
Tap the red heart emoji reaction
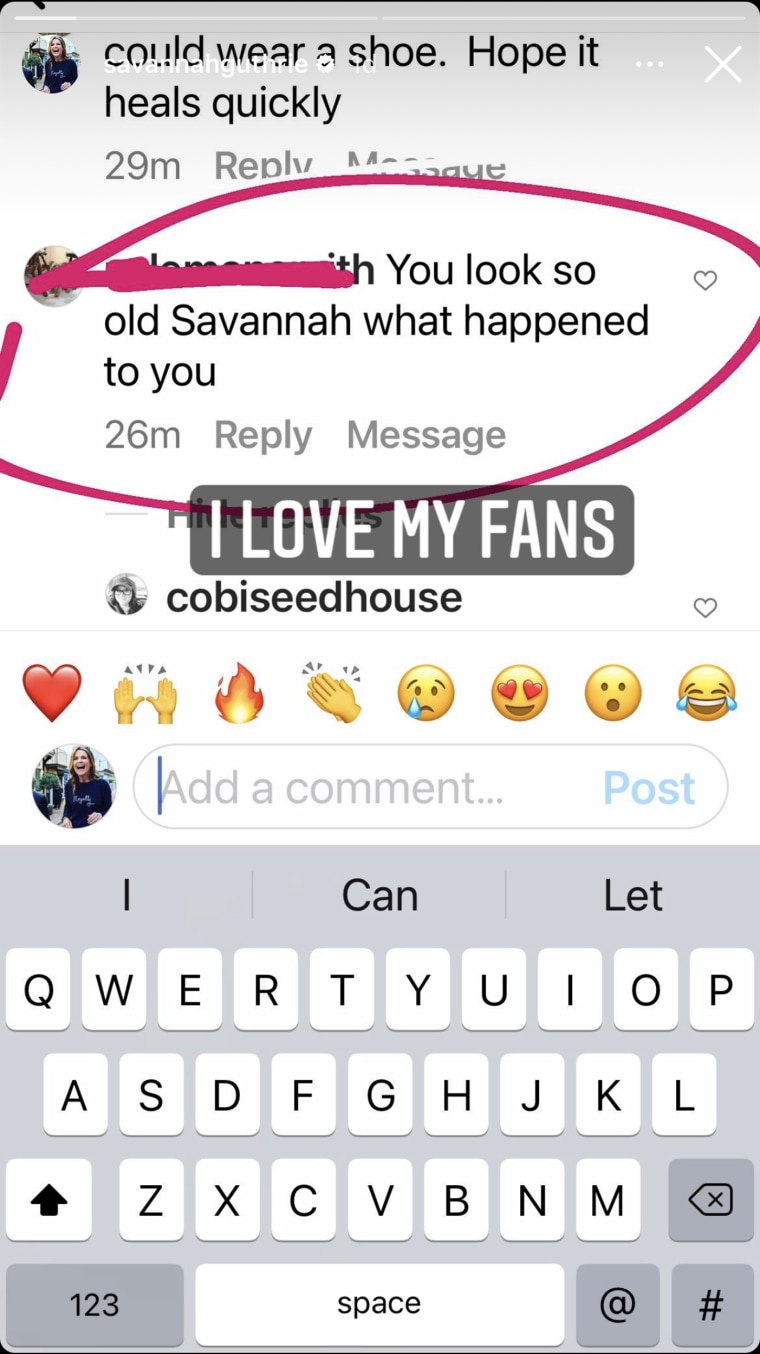52,693
